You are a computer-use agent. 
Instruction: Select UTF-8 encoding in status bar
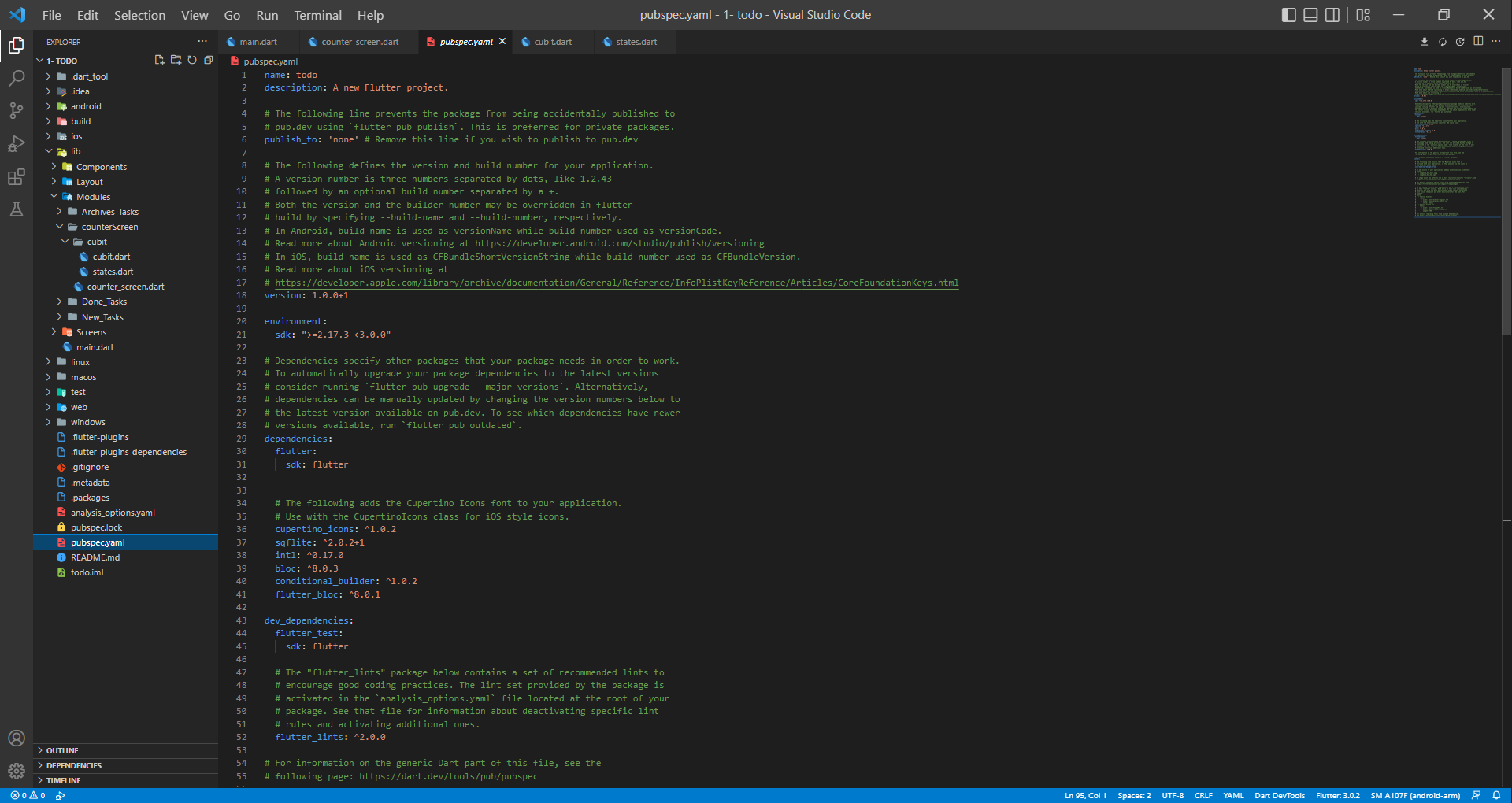tap(1173, 795)
